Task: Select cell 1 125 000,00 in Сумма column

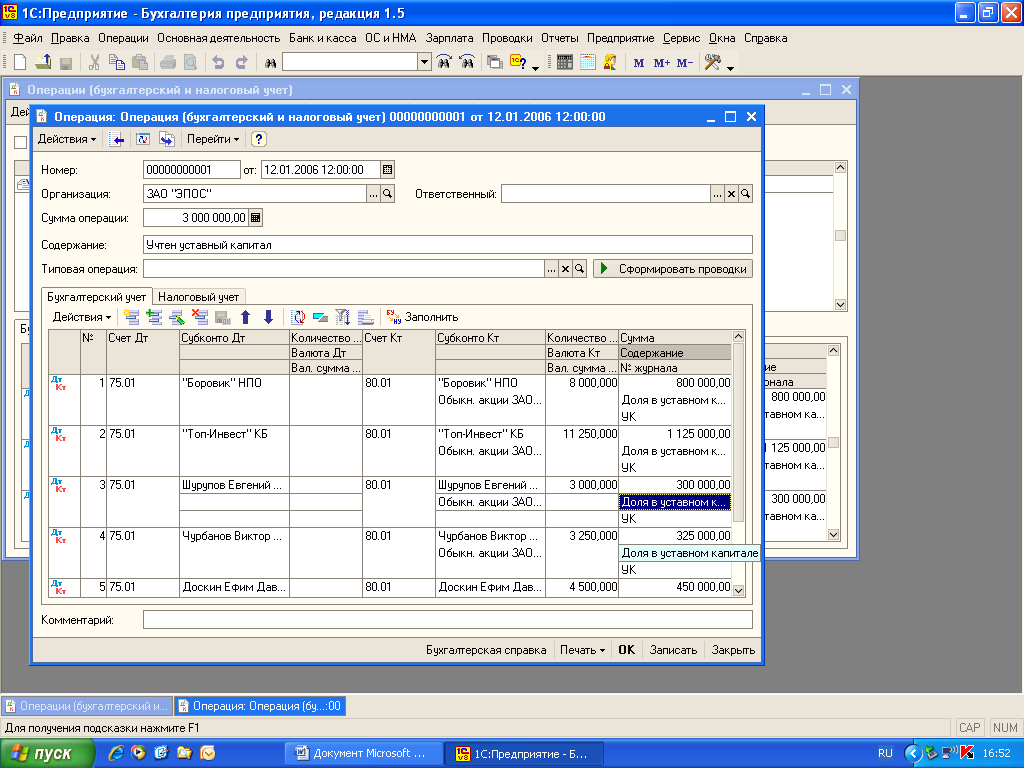Action: coord(675,434)
